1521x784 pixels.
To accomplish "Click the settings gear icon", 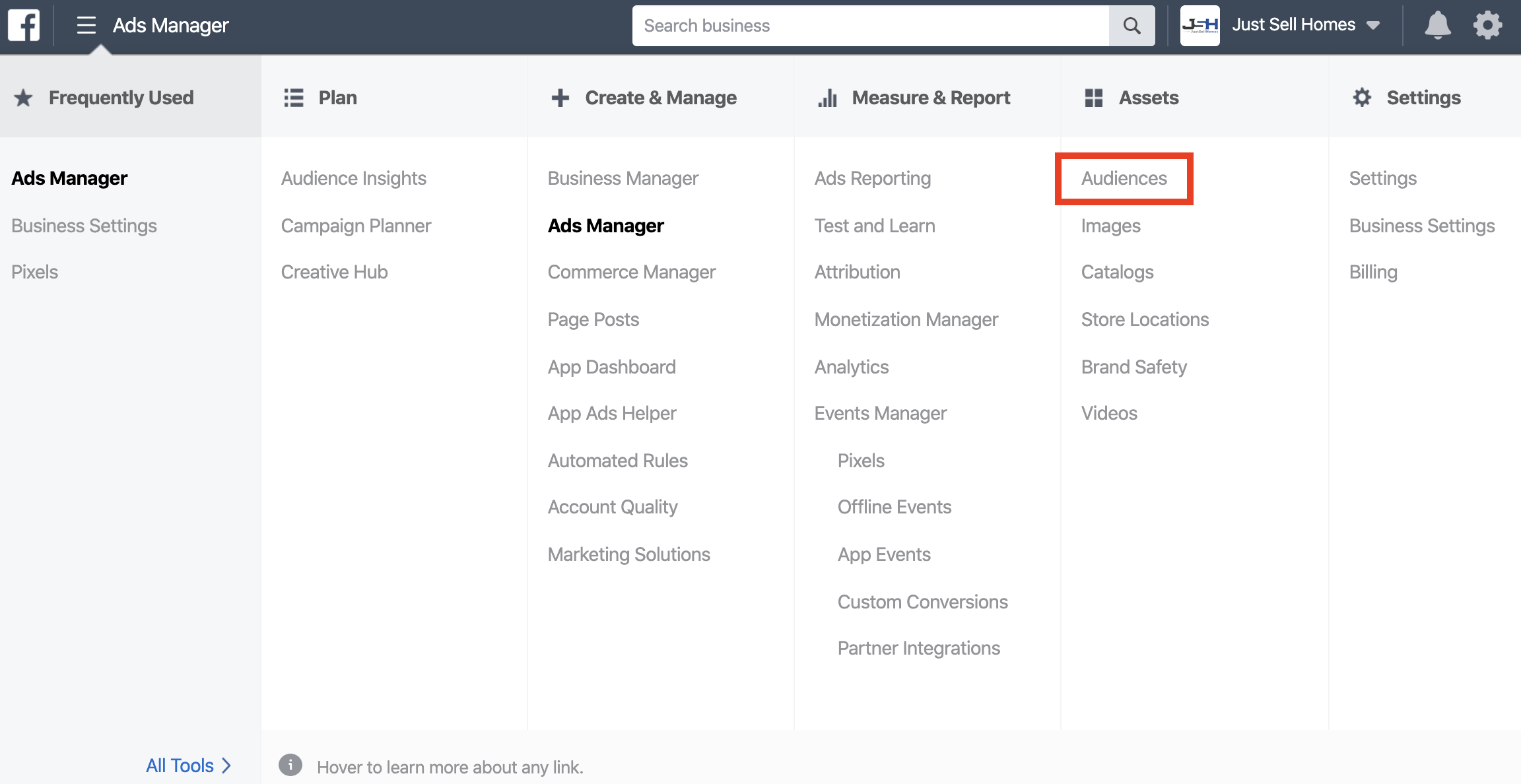I will 1490,25.
